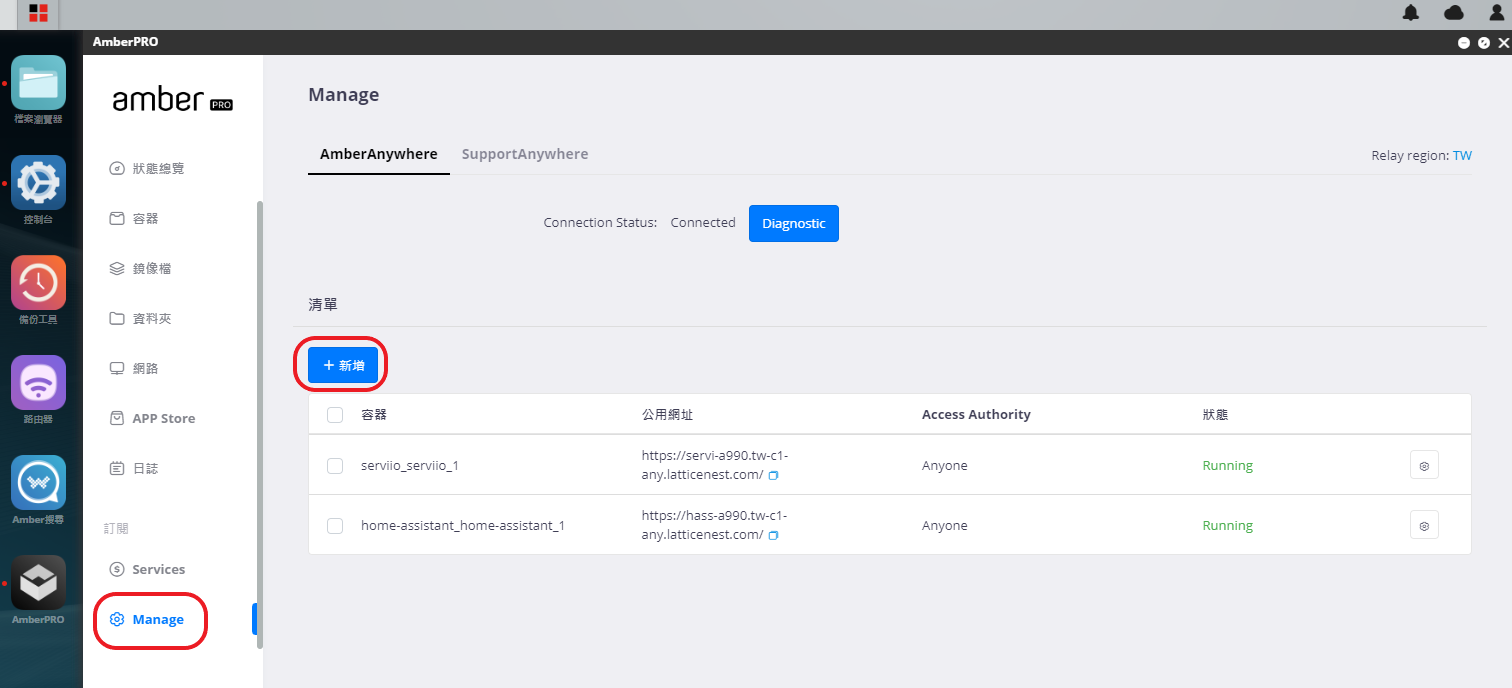
Task: Click the 新增 add button
Action: coord(343,366)
